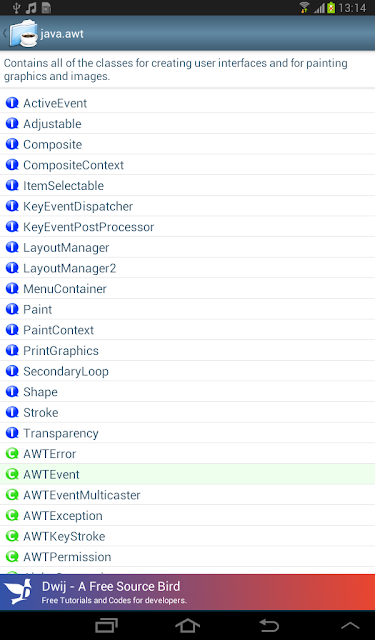The image size is (375, 640).
Task: Open the LayoutManager2 interface entry
Action: (x=187, y=268)
